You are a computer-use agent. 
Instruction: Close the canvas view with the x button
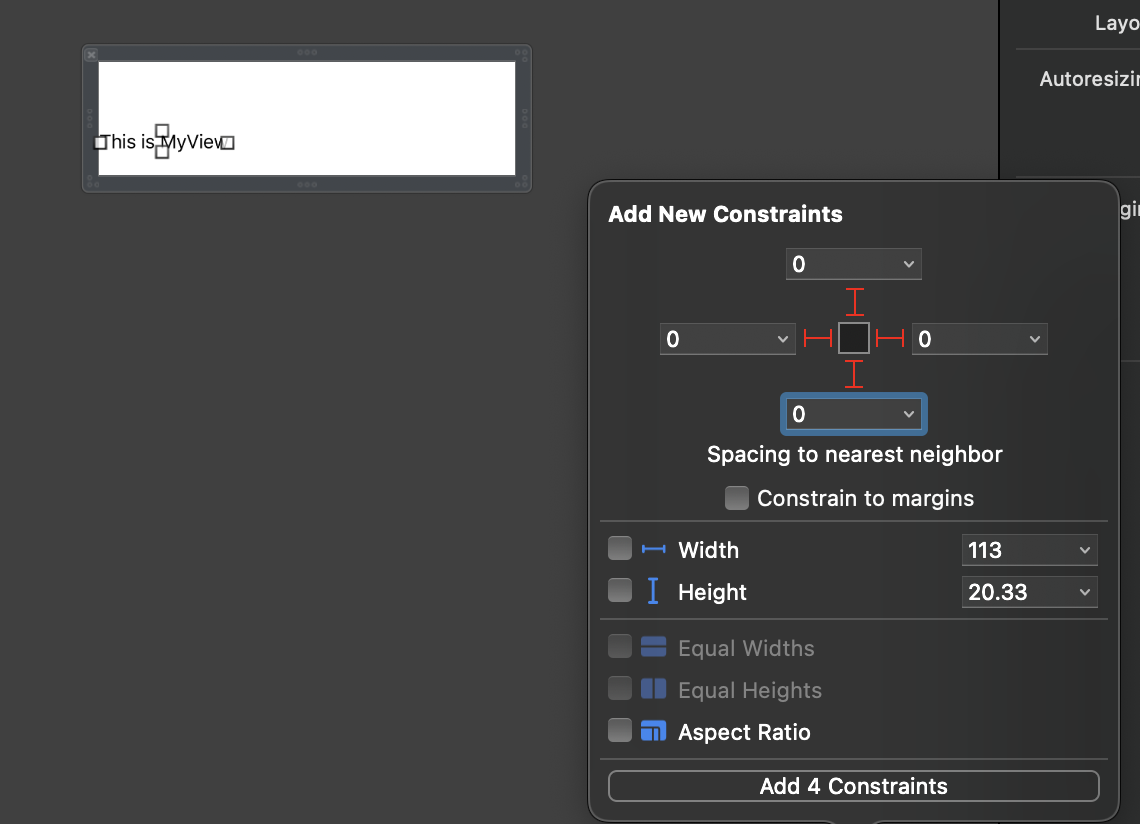(x=92, y=55)
